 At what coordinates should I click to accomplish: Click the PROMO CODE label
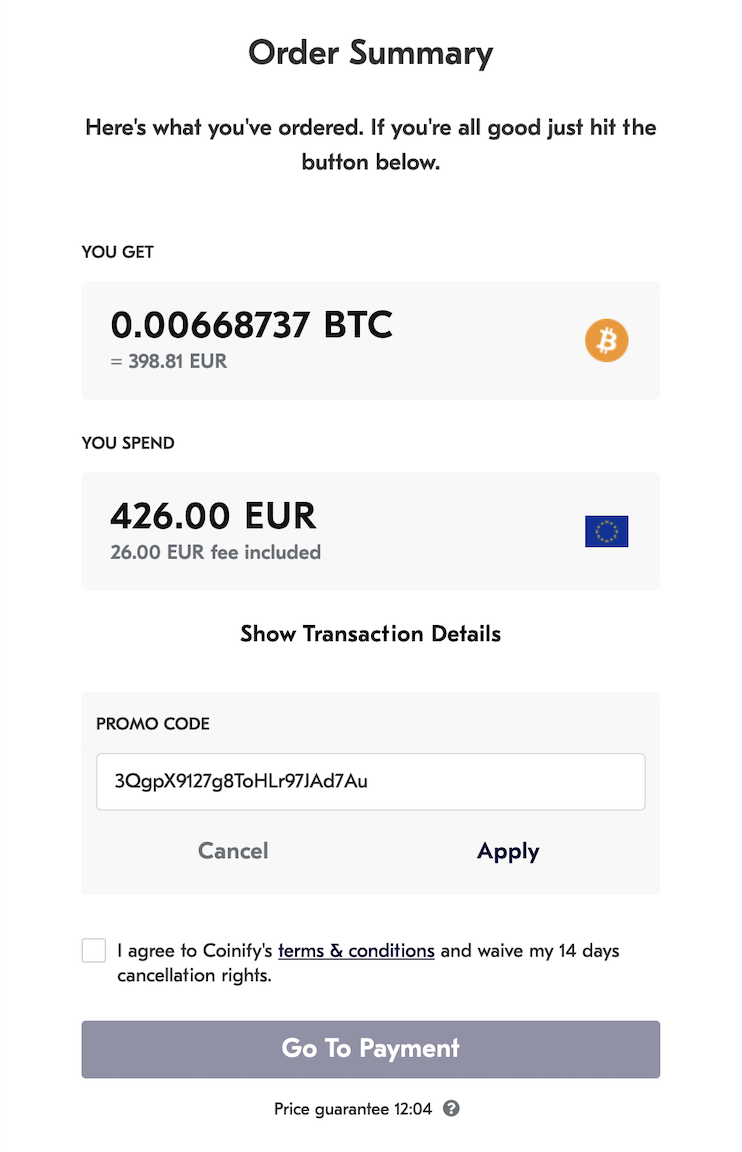(153, 724)
